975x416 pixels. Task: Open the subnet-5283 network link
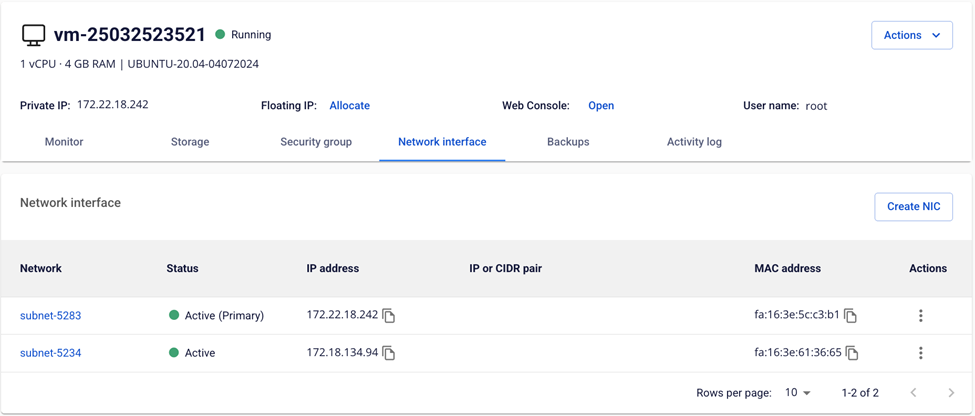[51, 316]
